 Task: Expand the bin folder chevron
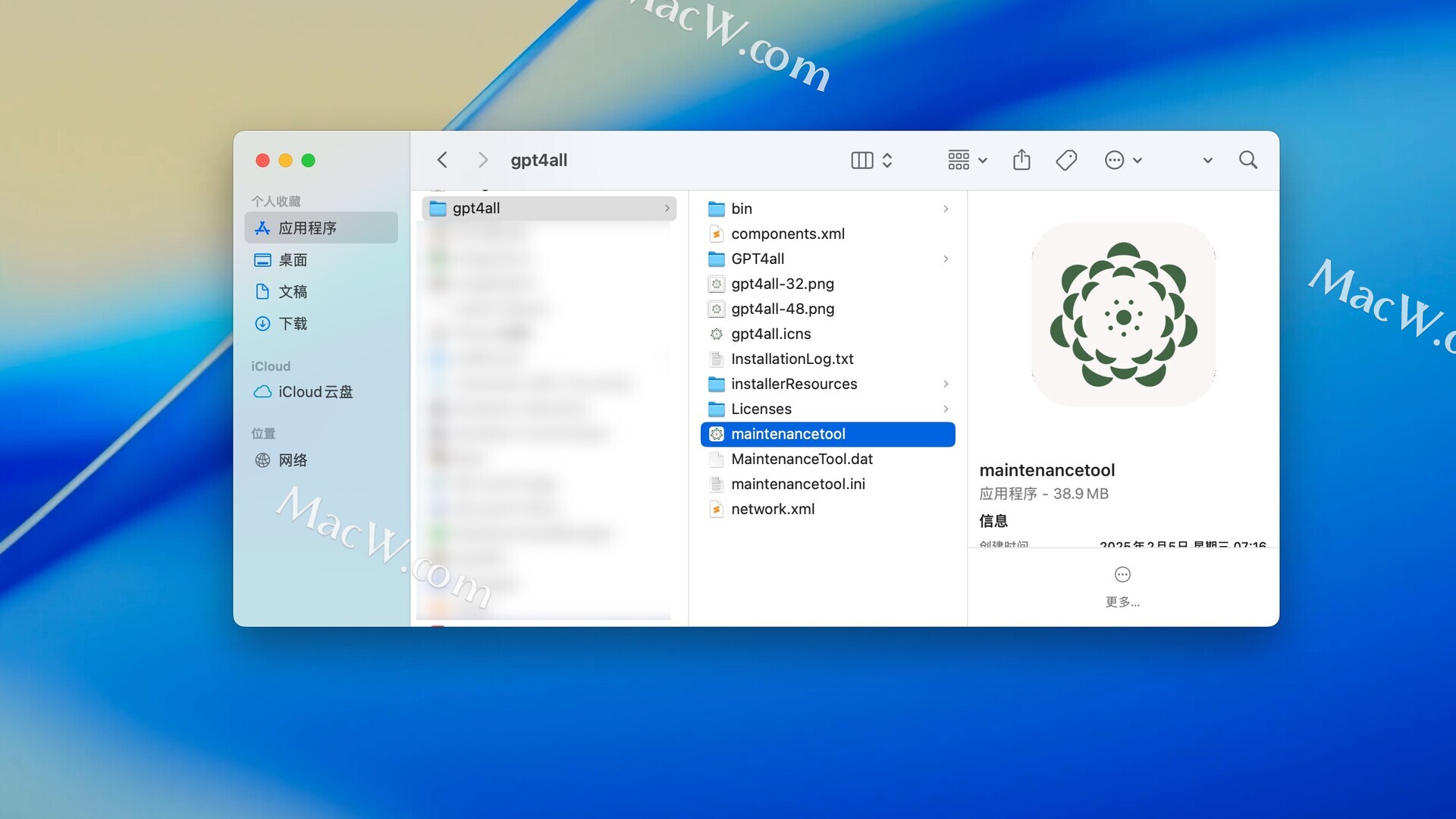coord(946,209)
